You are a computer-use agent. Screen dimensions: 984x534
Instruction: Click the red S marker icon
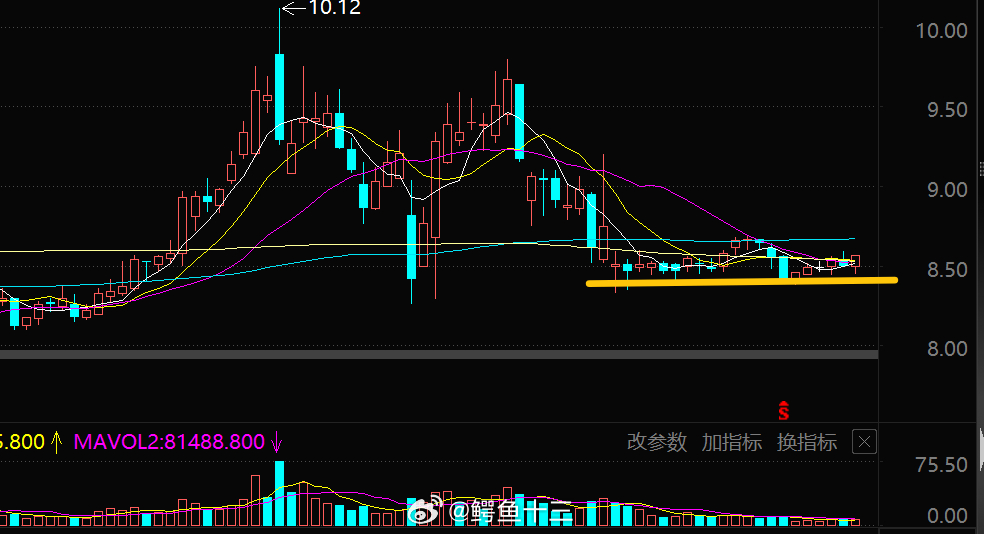[783, 410]
